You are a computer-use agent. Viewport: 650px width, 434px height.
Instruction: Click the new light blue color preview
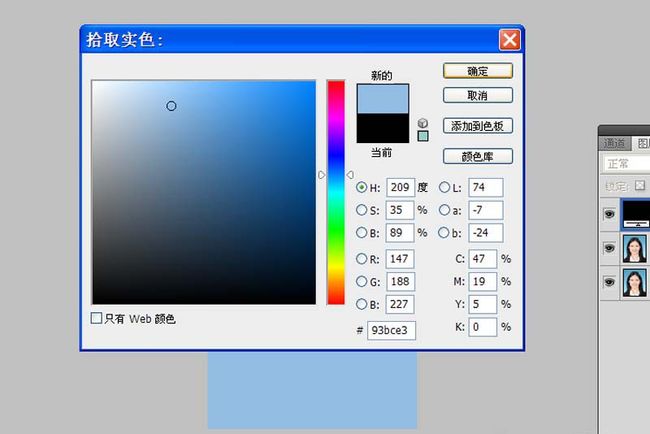(x=383, y=99)
